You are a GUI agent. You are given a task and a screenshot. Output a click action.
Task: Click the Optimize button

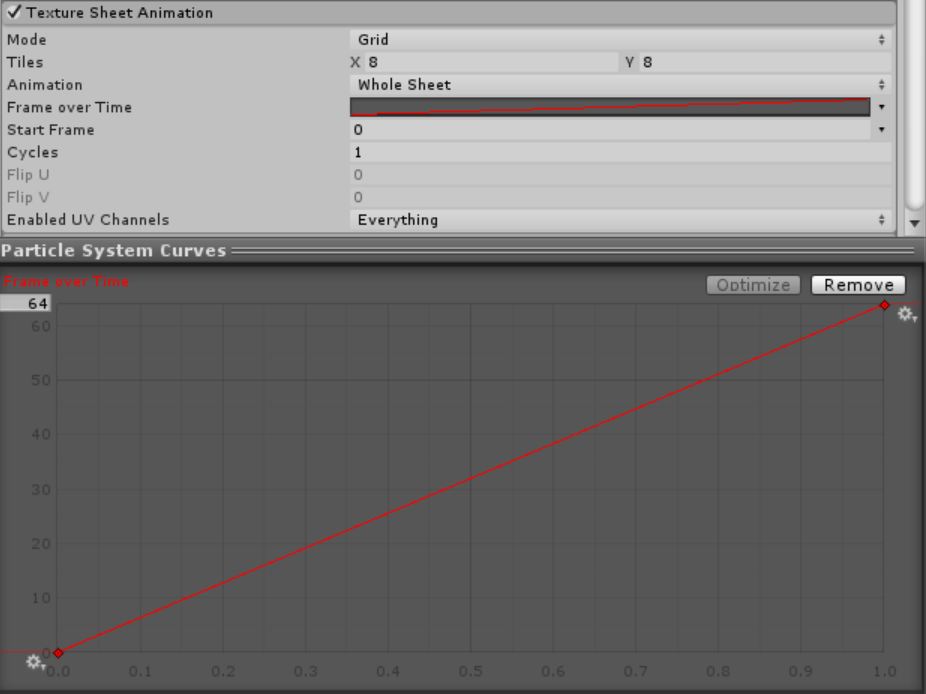point(753,285)
